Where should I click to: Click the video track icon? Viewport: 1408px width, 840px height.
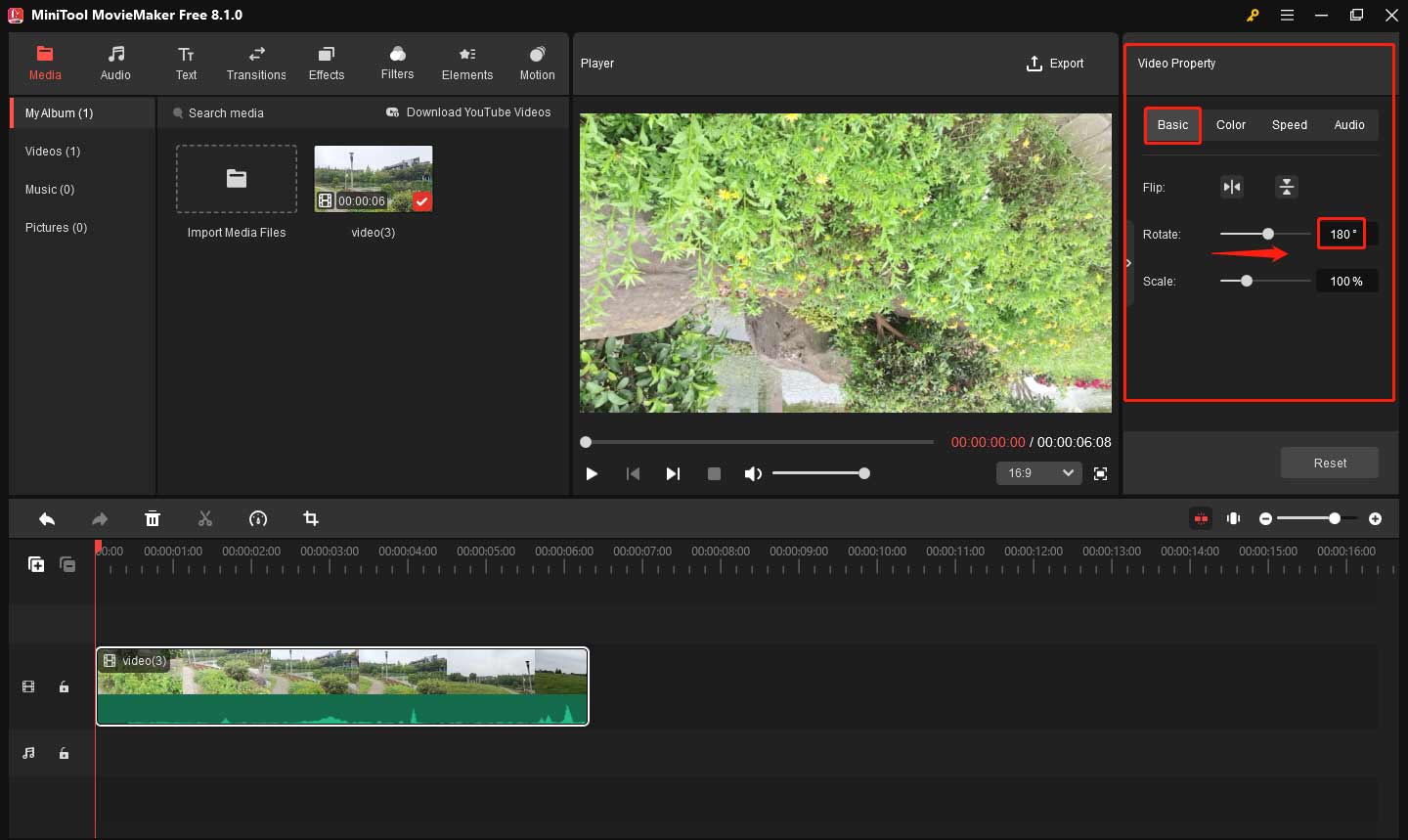coord(28,687)
